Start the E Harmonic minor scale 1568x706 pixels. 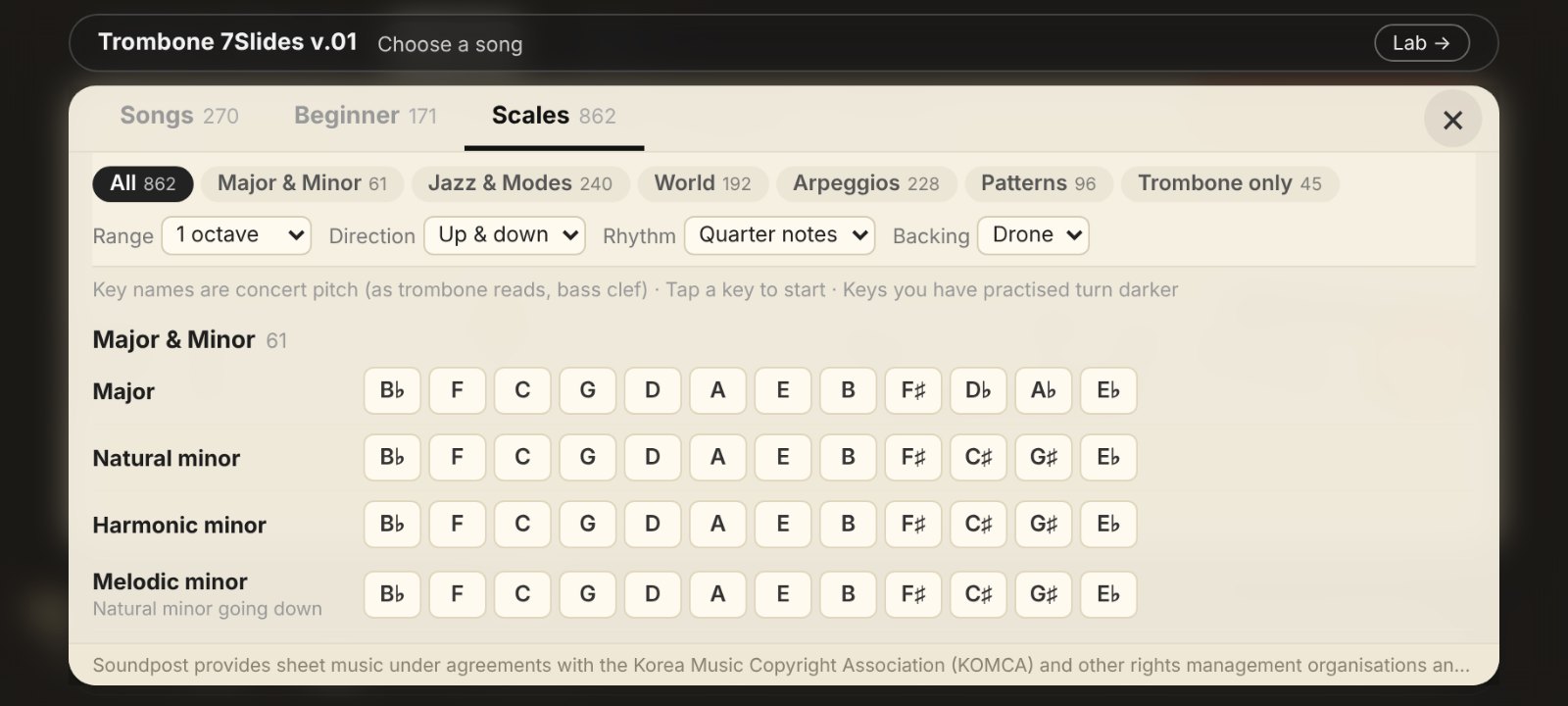pyautogui.click(x=783, y=524)
